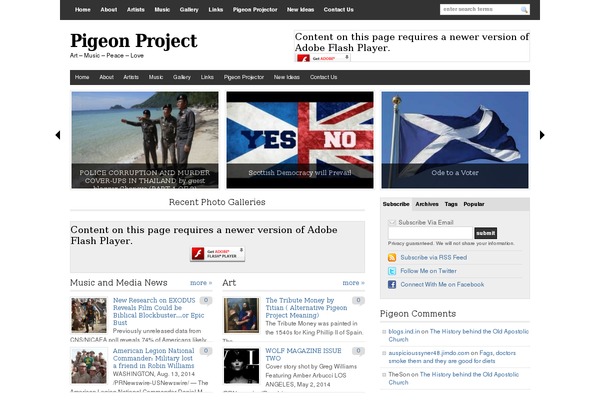Image resolution: width=600 pixels, height=400 pixels.
Task: Open Music in the top bar
Action: 162,10
